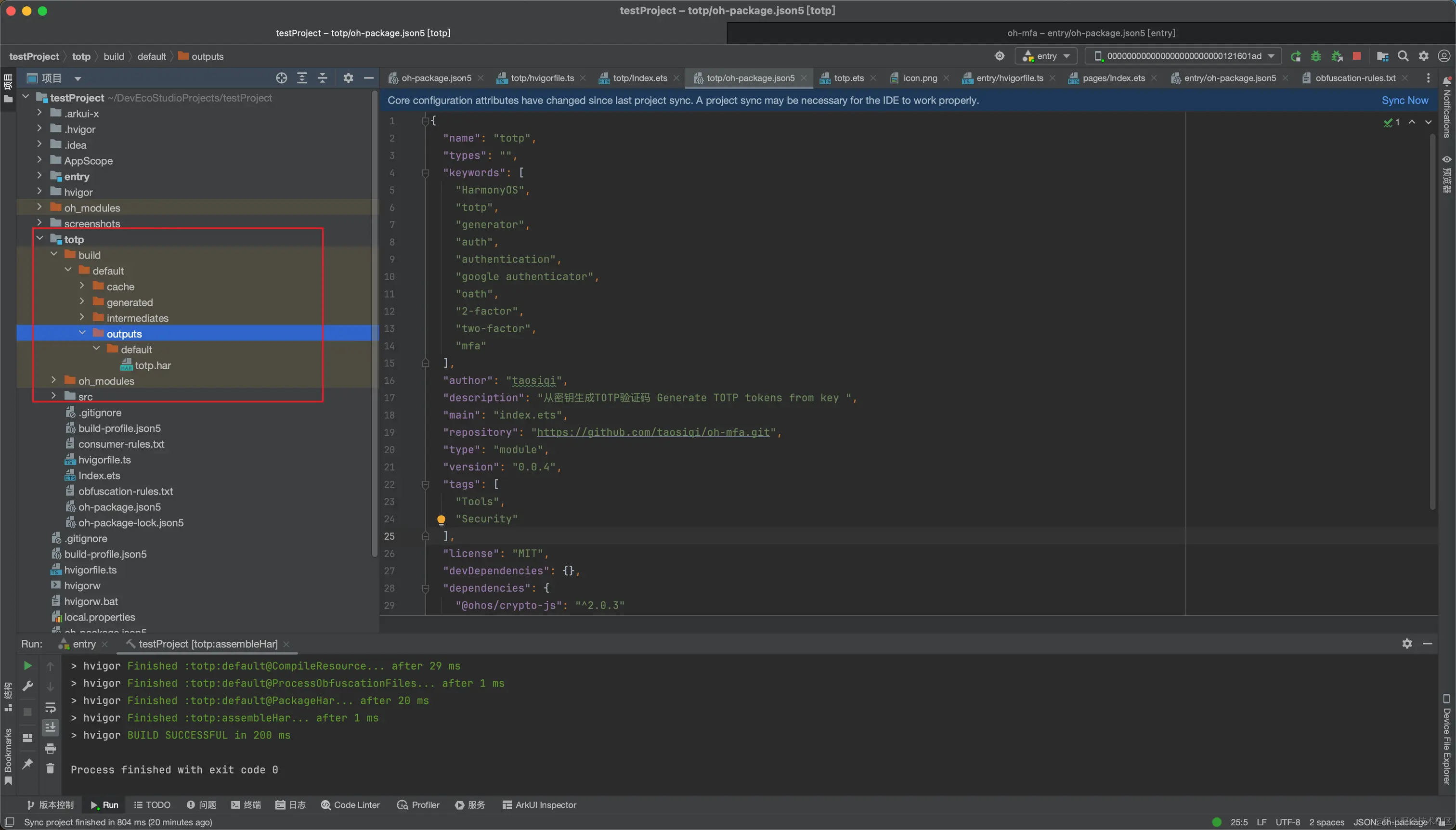Viewport: 1456px width, 830px height.
Task: Close the totp/oh-package.json5 editor tab
Action: pyautogui.click(x=804, y=78)
